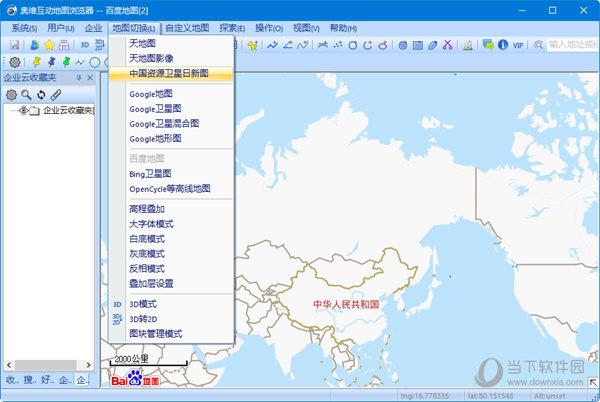Screen dimensions: 600x402
Task: Open settings gear in favorites panel
Action: (x=11, y=94)
